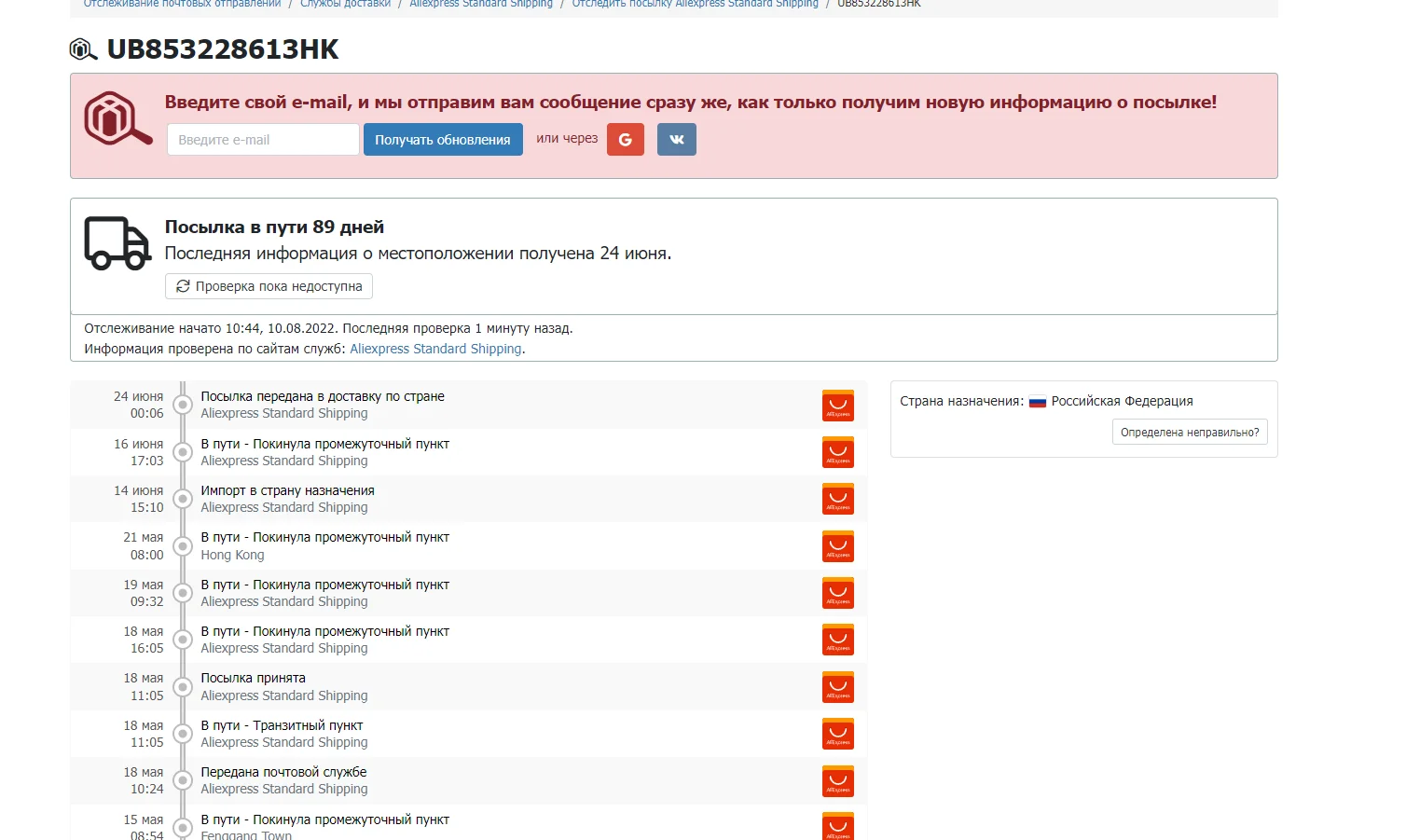Open the Отслеживание почтовых отправлений breadcrumb link
This screenshot has width=1406, height=840.
coord(183,4)
